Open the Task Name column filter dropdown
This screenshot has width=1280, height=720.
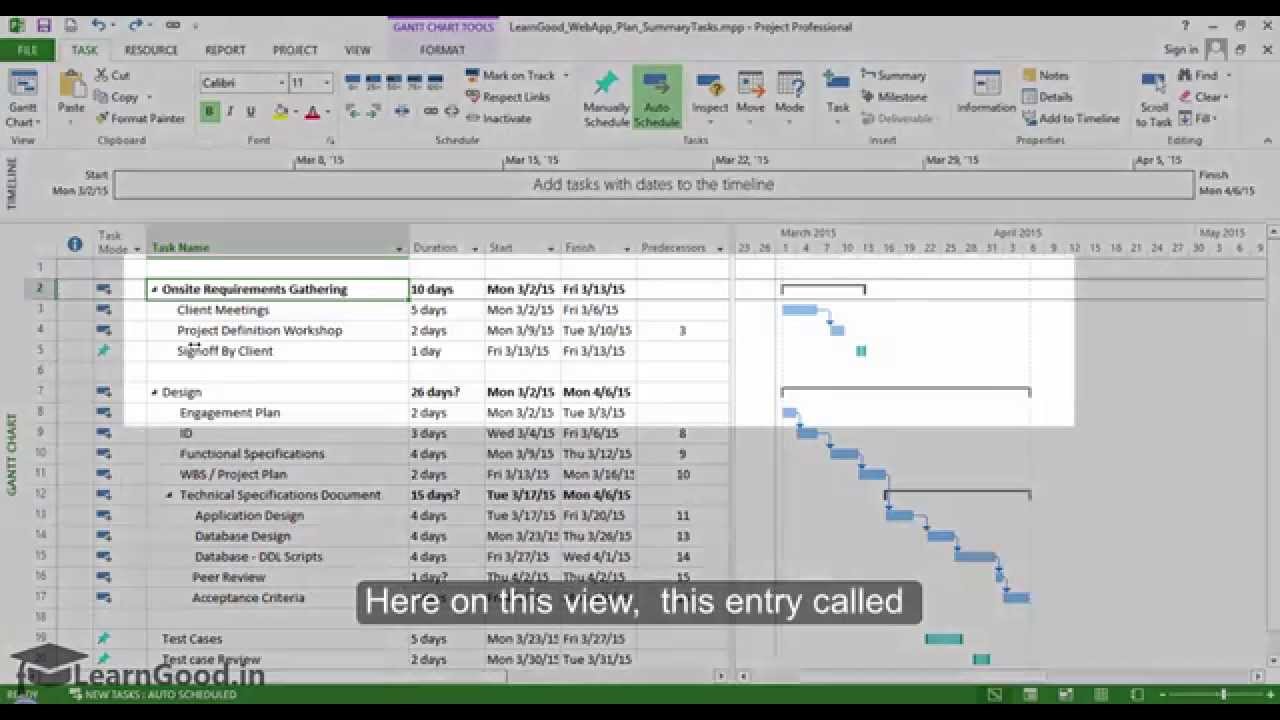[x=399, y=248]
